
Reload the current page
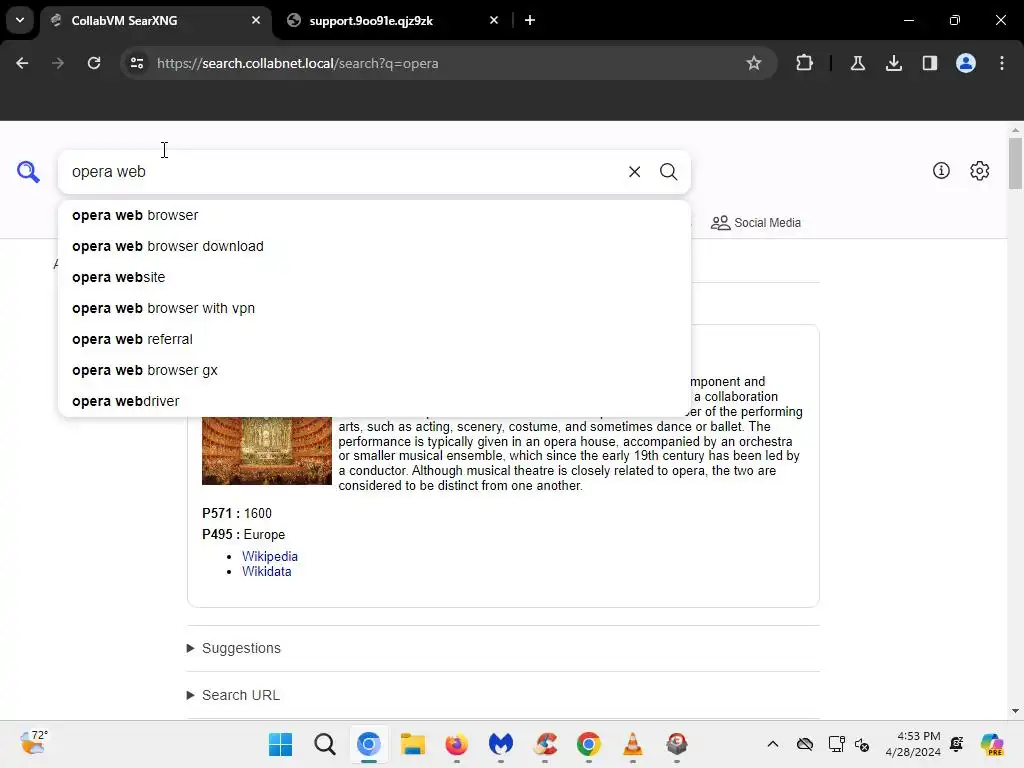[94, 63]
